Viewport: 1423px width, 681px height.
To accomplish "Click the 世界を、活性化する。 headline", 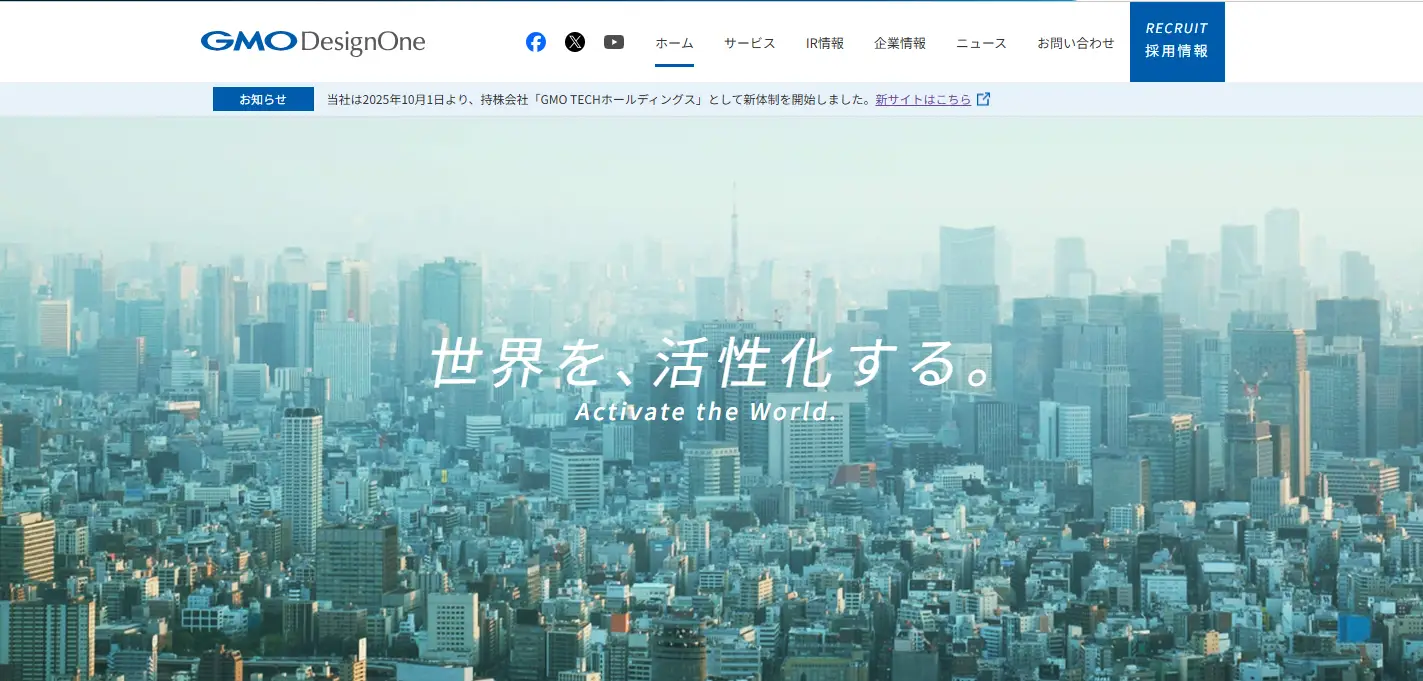I will (712, 363).
